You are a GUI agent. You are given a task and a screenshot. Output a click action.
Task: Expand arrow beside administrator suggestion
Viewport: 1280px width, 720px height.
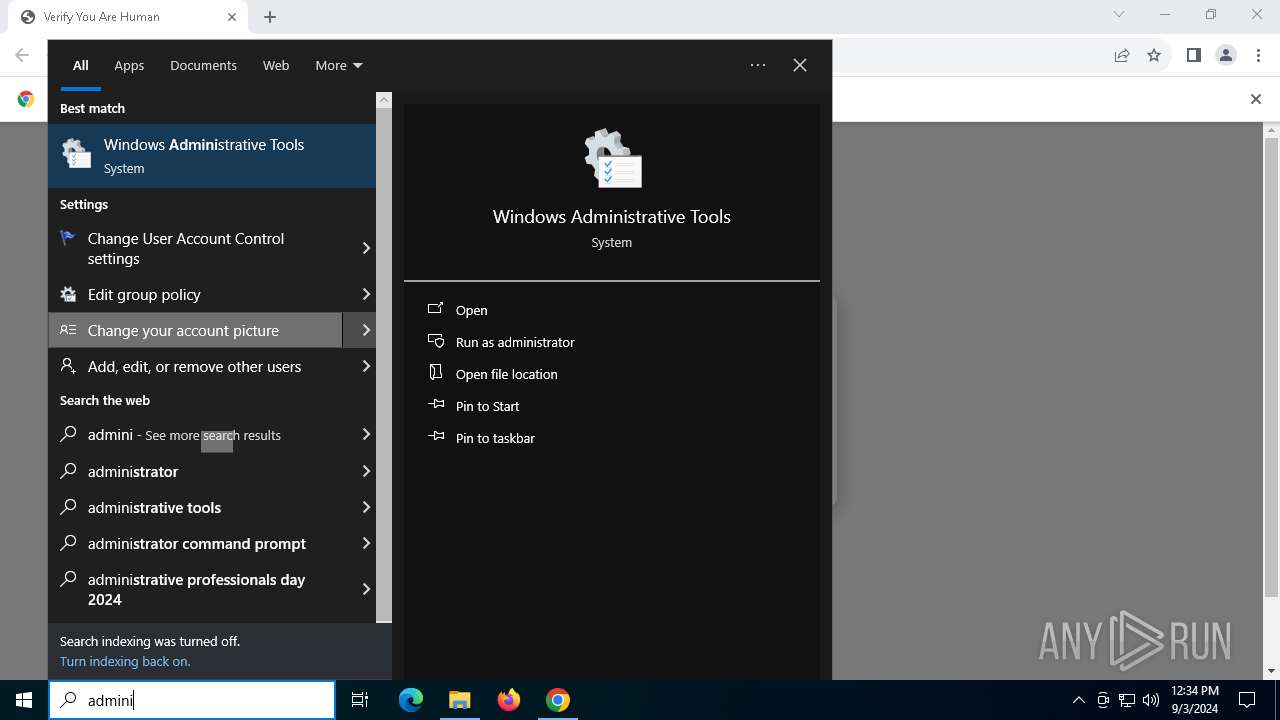pos(365,471)
